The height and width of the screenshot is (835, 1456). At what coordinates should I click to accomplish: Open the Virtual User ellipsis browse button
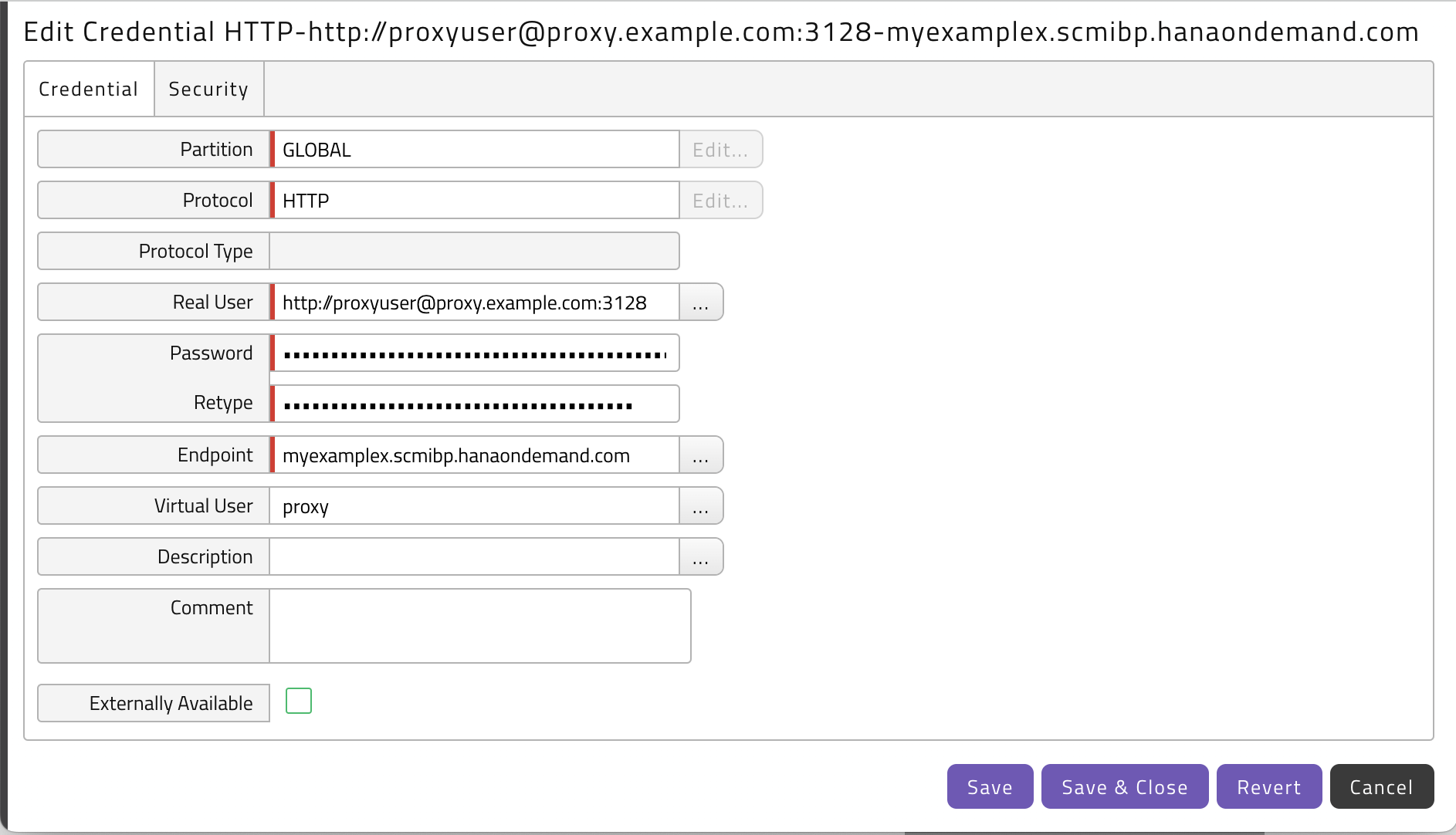[x=700, y=505]
